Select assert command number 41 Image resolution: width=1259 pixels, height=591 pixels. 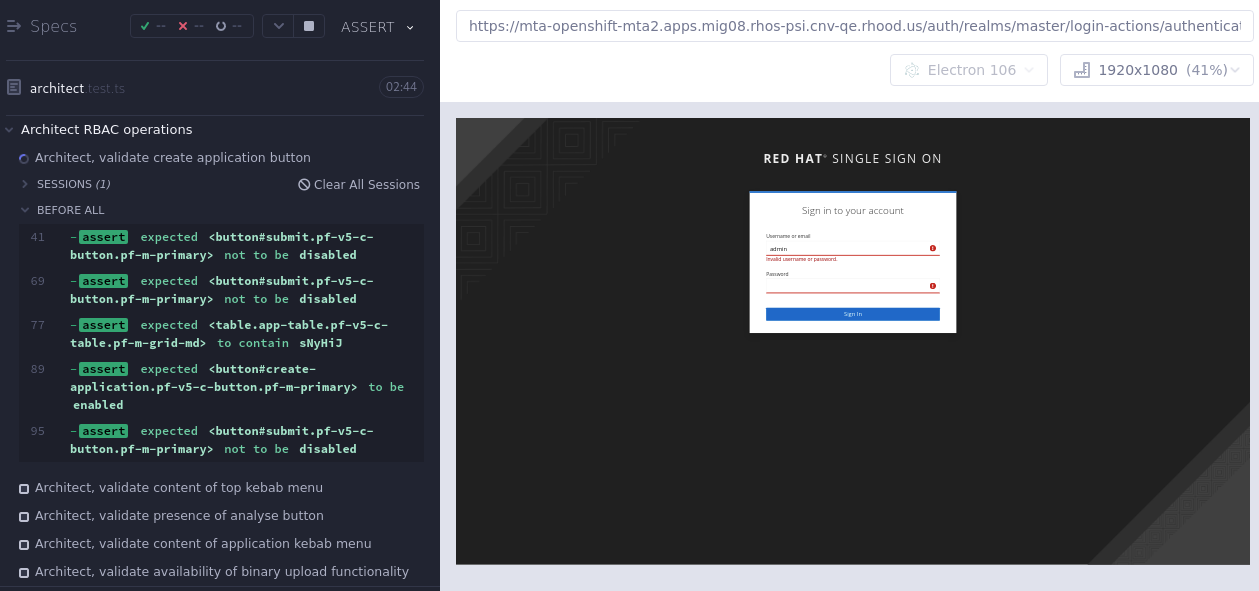click(222, 246)
